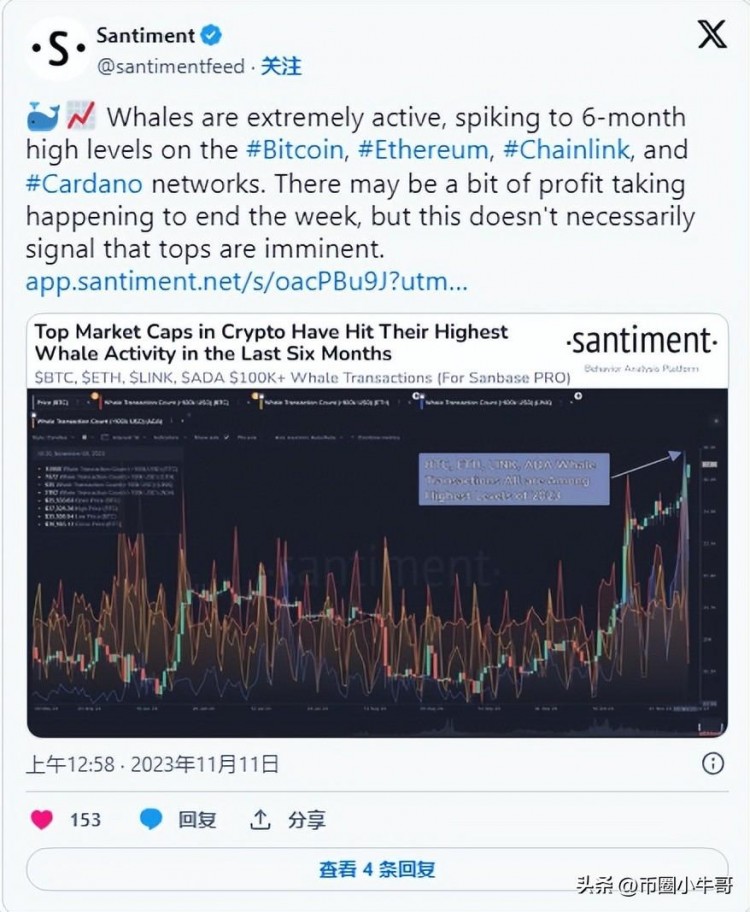The height and width of the screenshot is (912, 750).
Task: Open the #Bitcoin hashtag
Action: 295,149
